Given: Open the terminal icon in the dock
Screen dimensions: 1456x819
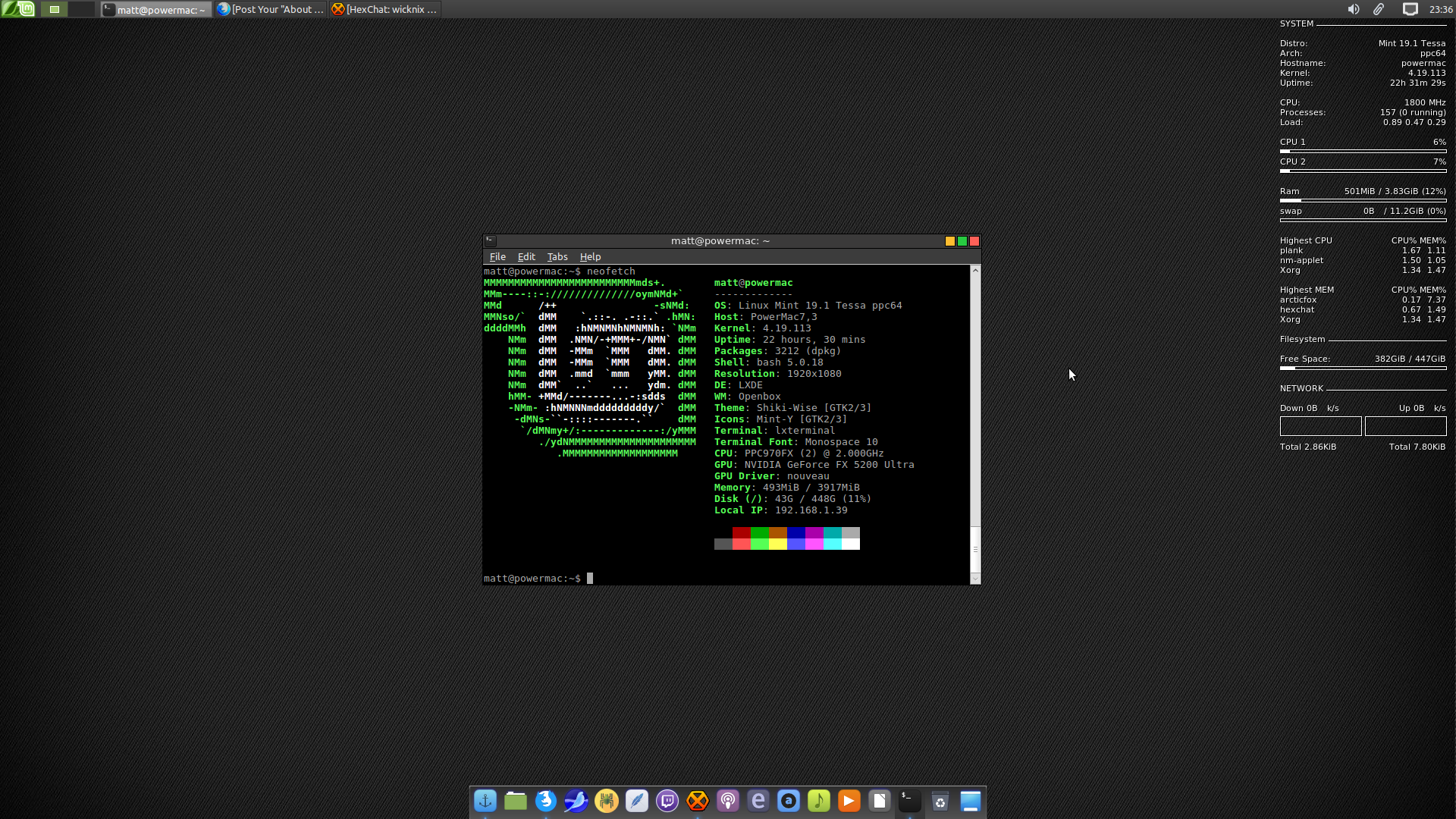Looking at the screenshot, I should [x=910, y=801].
